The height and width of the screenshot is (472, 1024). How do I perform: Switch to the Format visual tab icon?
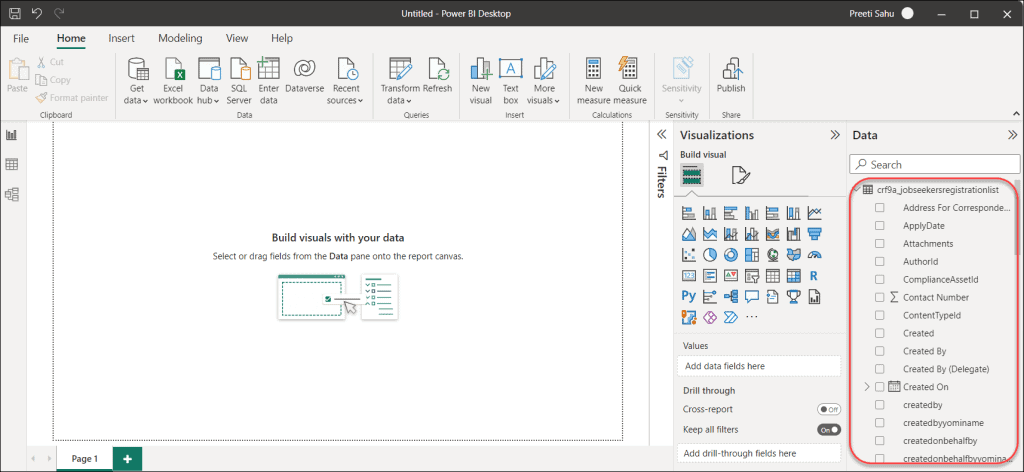click(x=741, y=175)
